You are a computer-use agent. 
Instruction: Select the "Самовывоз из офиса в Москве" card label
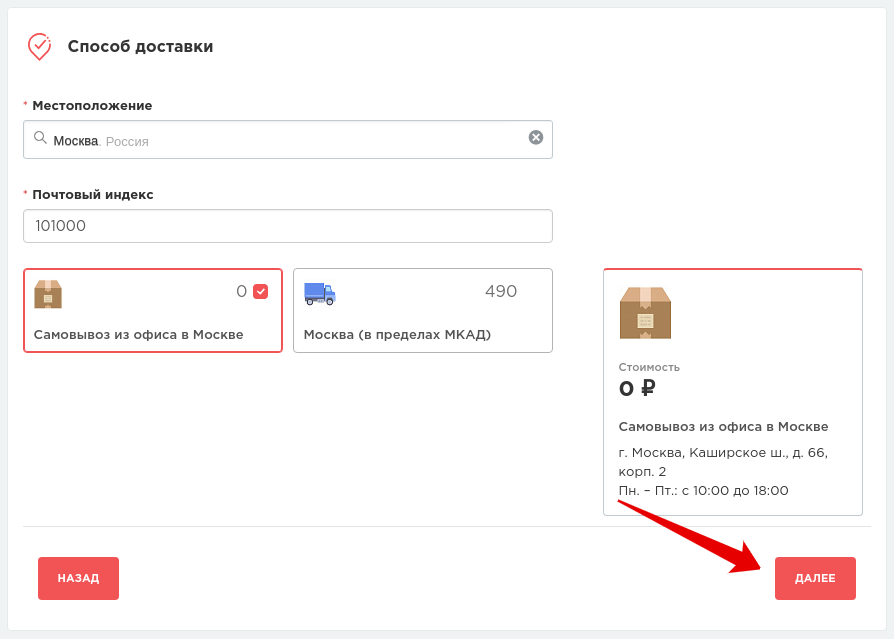pos(138,334)
